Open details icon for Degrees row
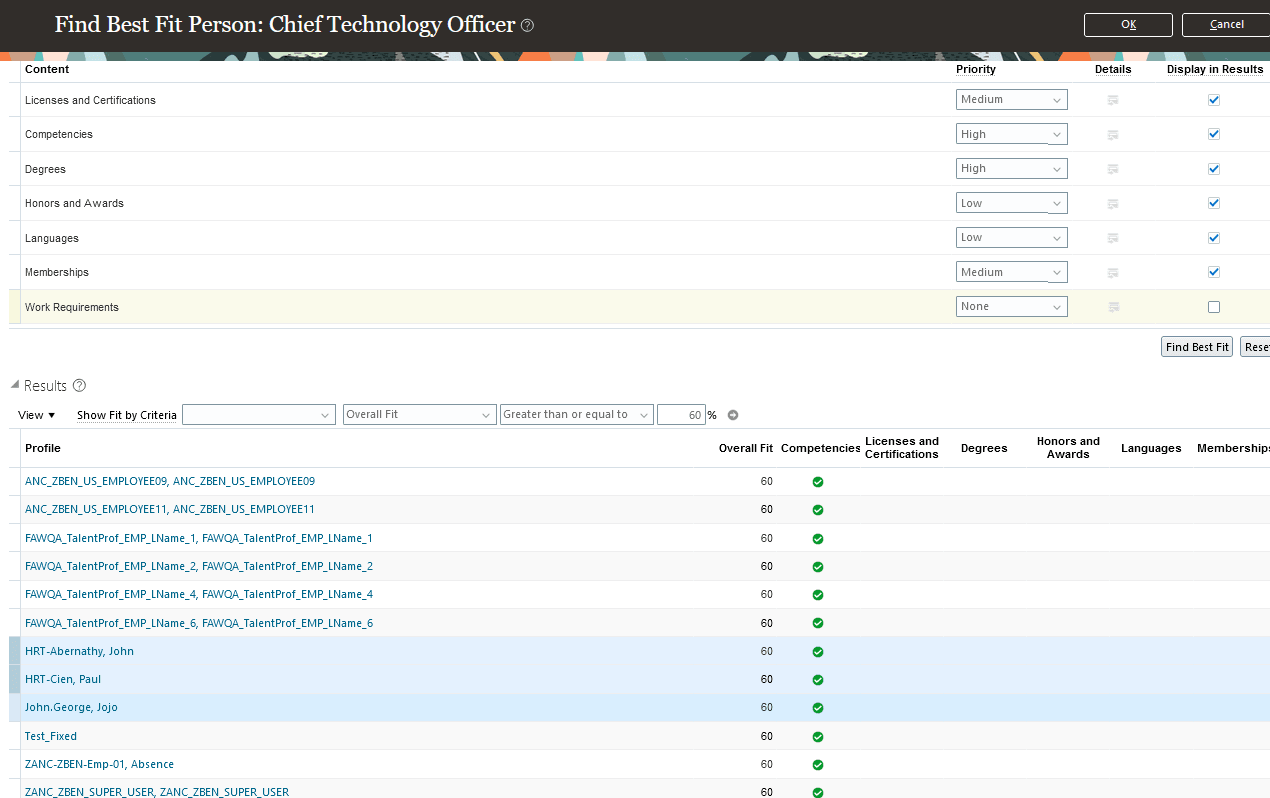This screenshot has height=798, width=1270. [1113, 169]
